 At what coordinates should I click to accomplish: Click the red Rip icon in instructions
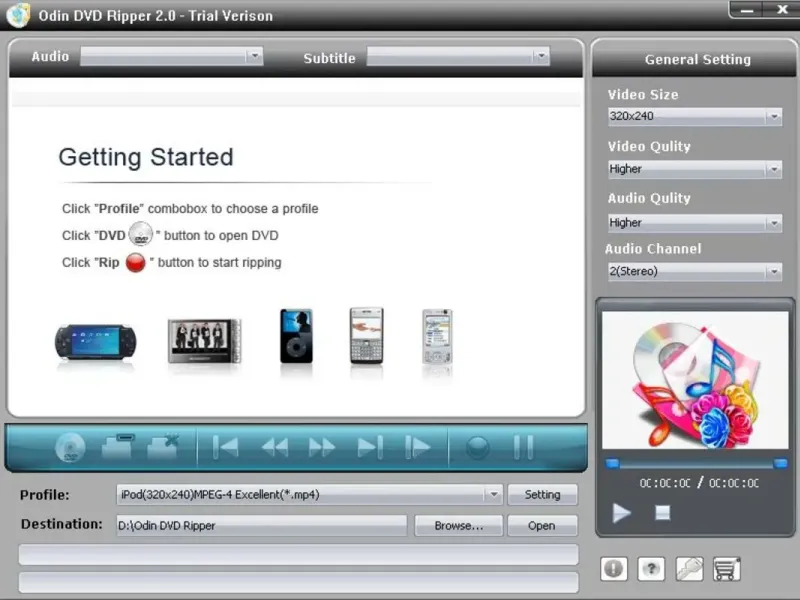[136, 263]
